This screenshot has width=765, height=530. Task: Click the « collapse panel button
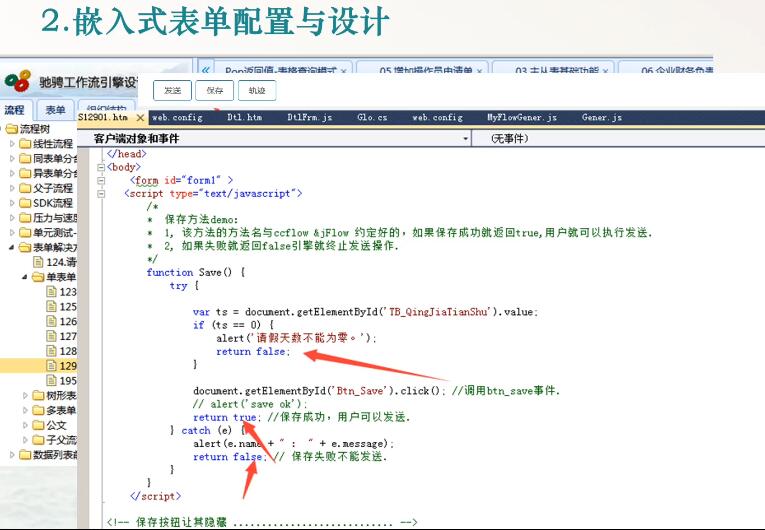pyautogui.click(x=205, y=69)
